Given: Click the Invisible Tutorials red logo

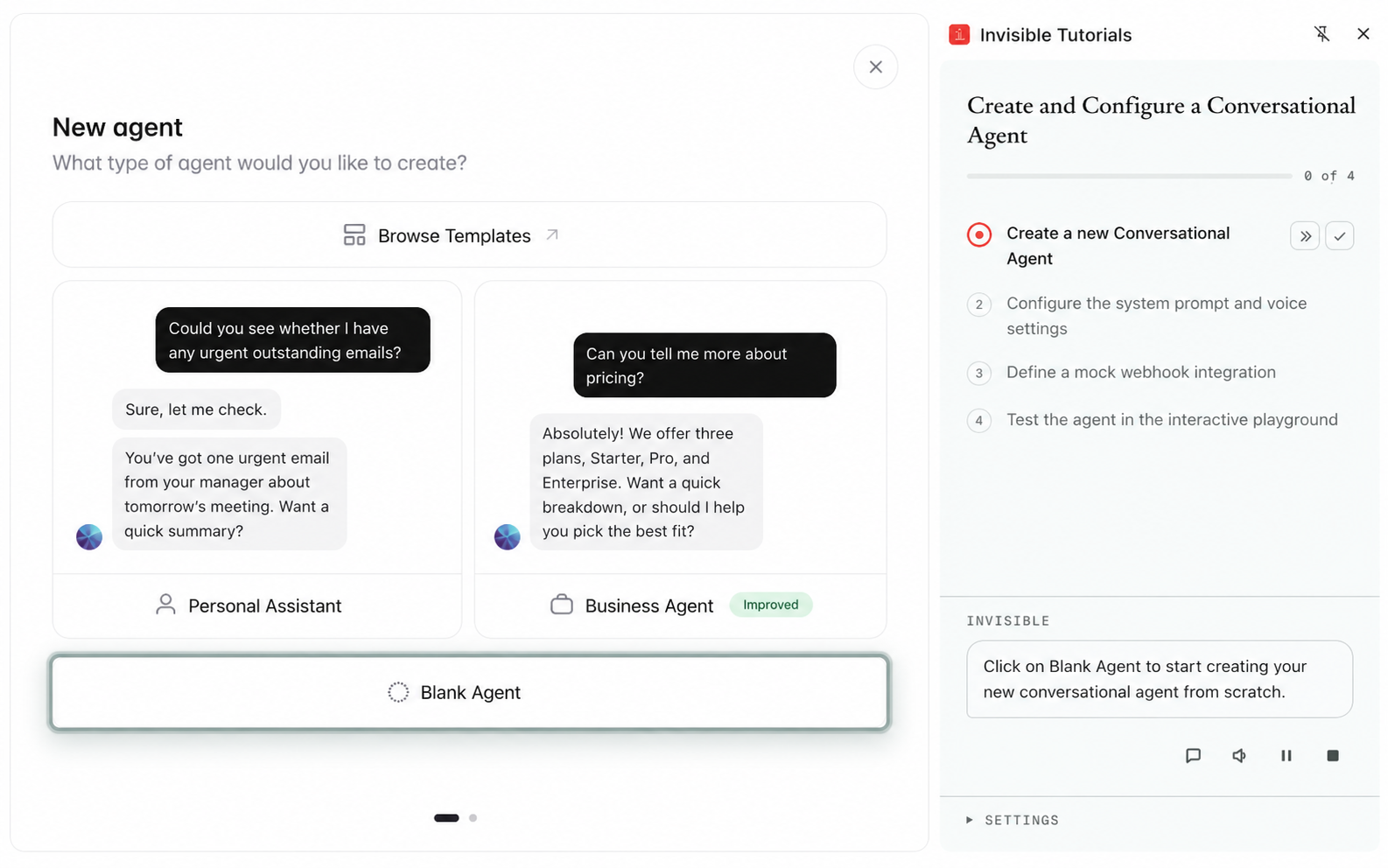Looking at the screenshot, I should pos(959,35).
